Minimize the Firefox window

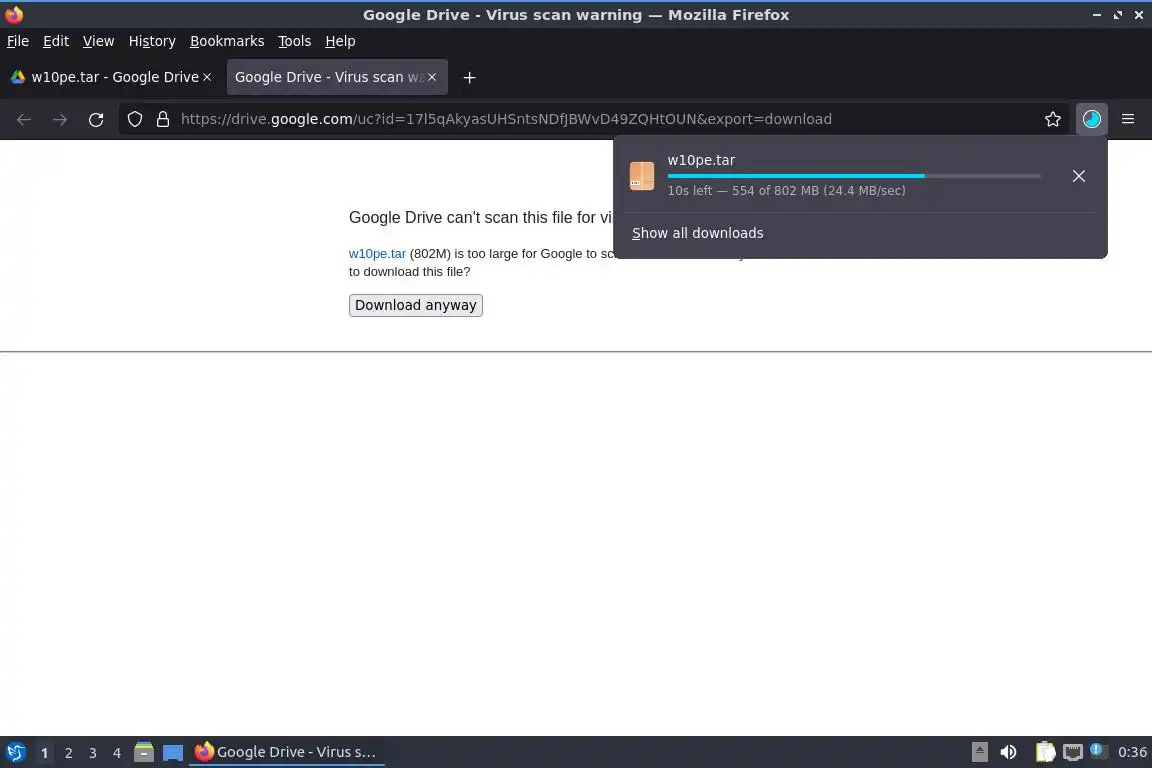(x=1097, y=15)
